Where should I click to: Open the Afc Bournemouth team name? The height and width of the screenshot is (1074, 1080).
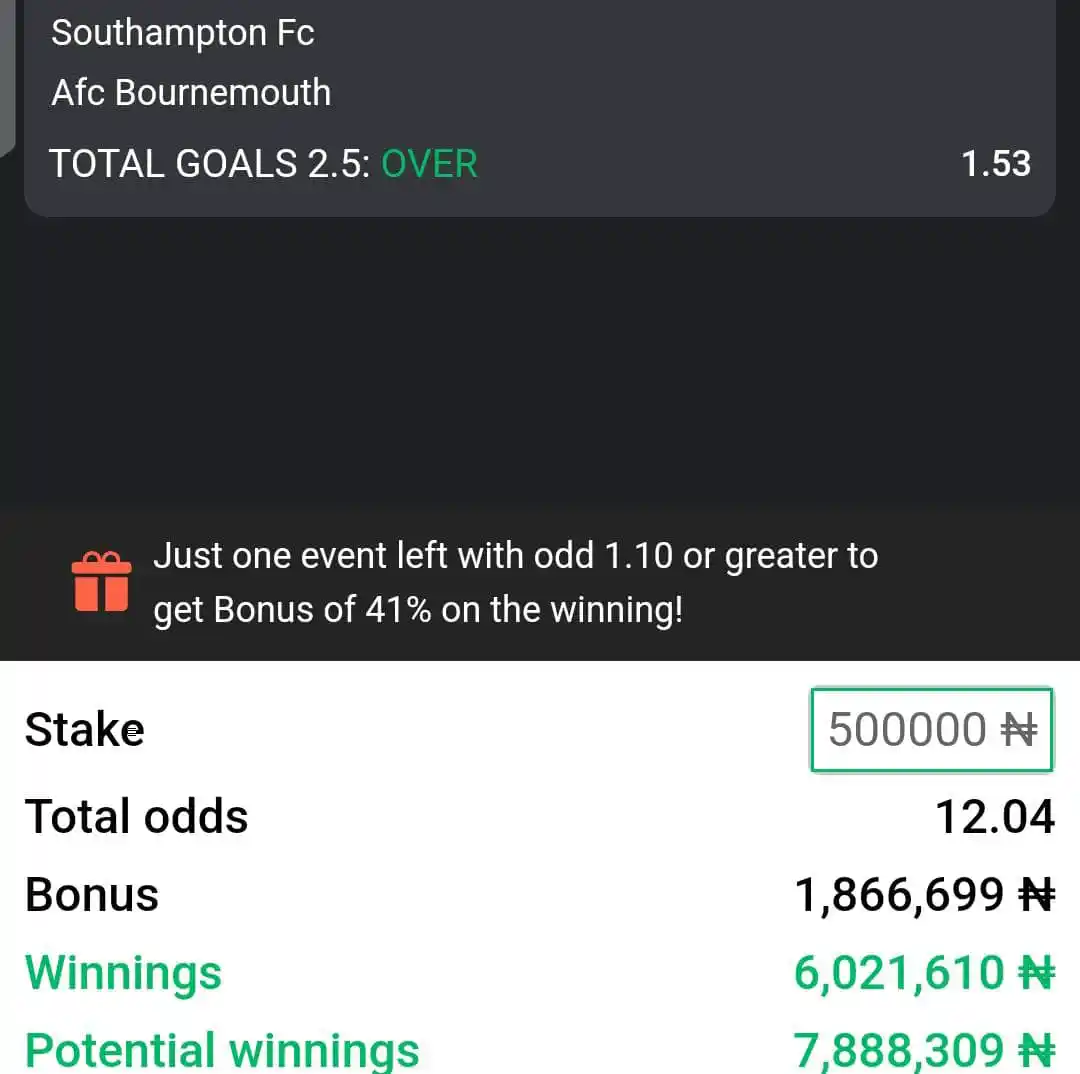pyautogui.click(x=191, y=92)
